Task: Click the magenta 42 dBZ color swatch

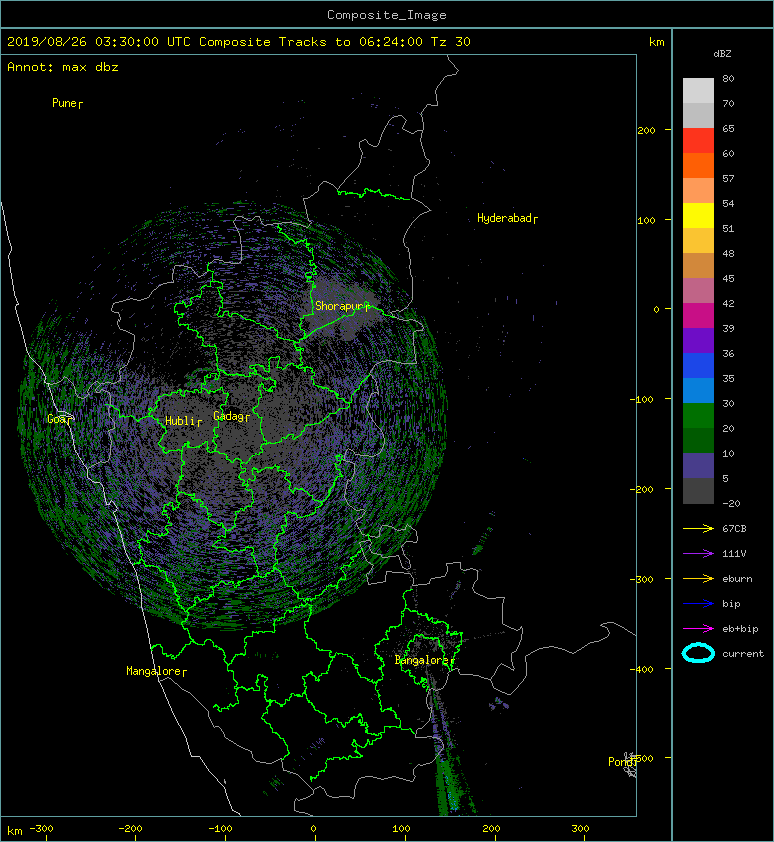Action: 698,316
